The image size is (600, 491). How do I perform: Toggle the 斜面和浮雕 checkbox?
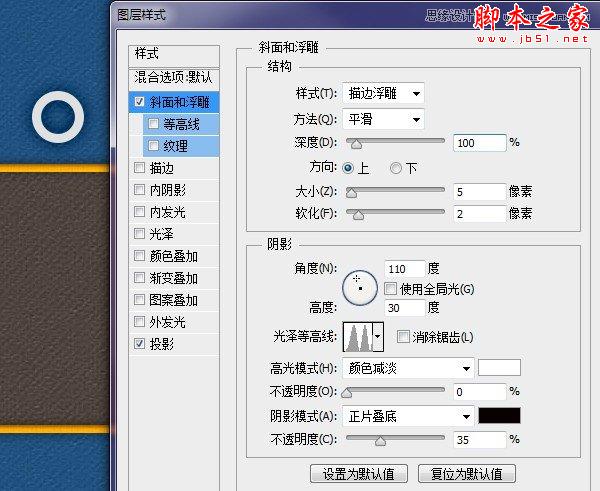[139, 102]
